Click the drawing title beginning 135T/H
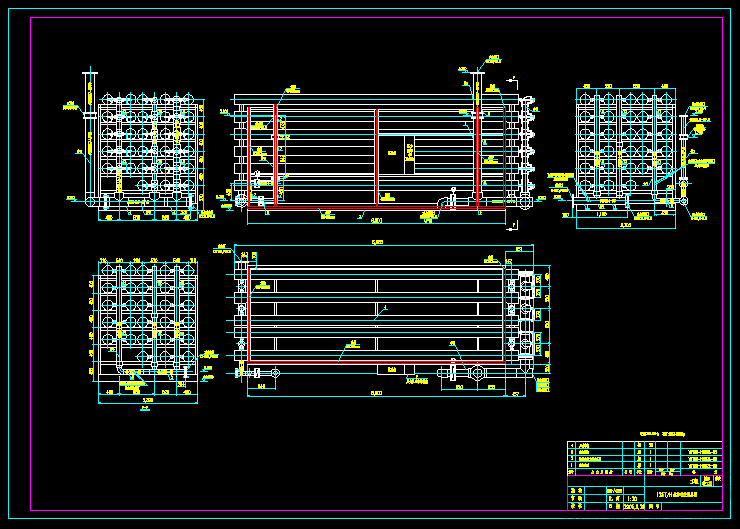 point(677,494)
